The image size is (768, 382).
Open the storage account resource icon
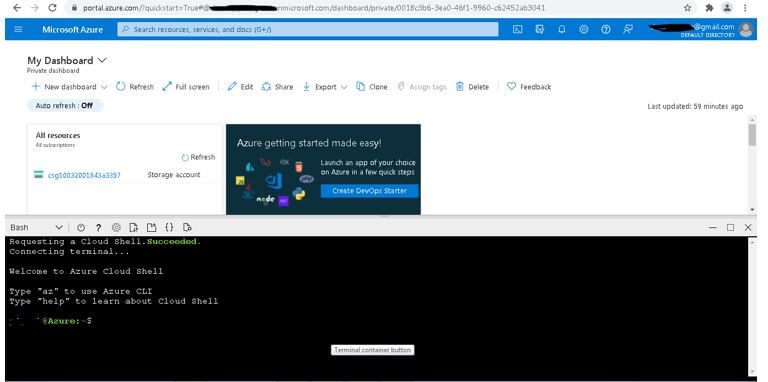(39, 174)
